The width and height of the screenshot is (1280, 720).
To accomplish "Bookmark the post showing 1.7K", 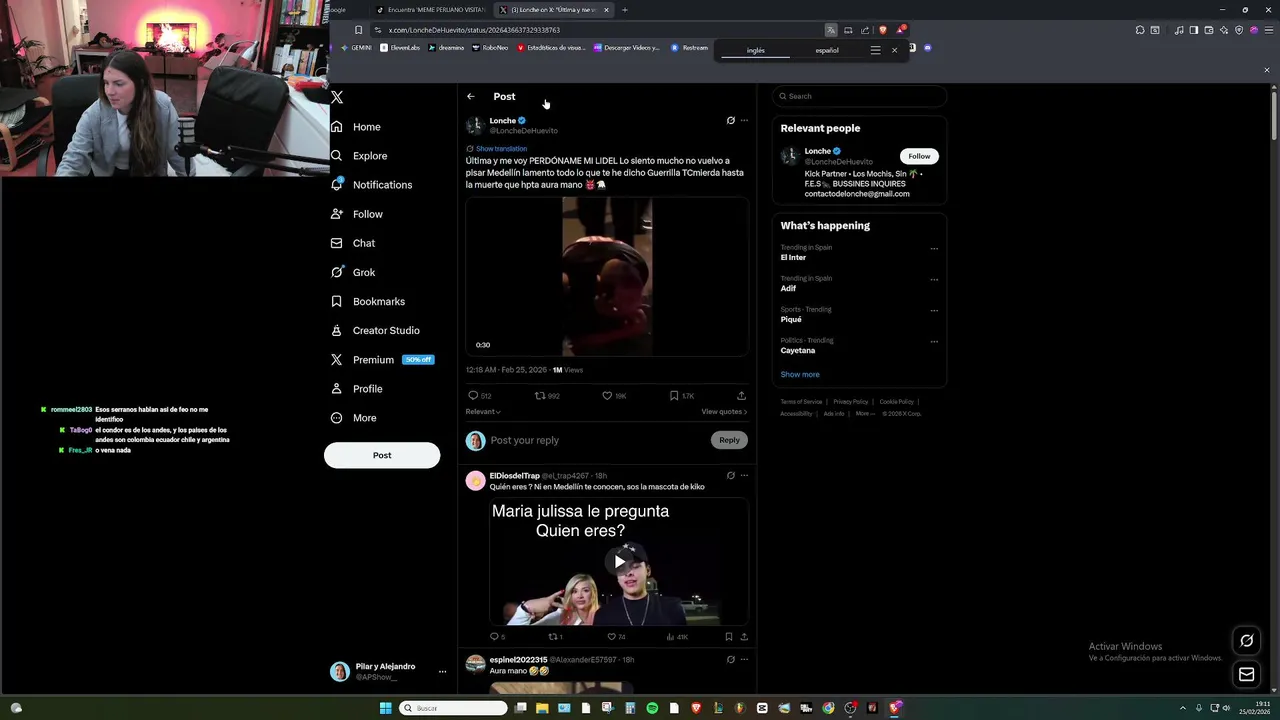I will click(674, 396).
